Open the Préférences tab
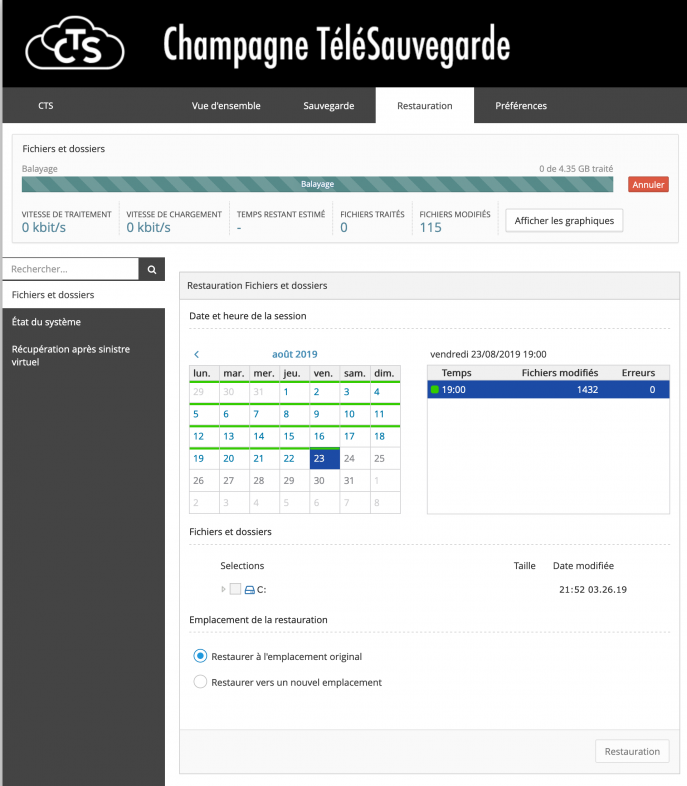 [x=521, y=106]
